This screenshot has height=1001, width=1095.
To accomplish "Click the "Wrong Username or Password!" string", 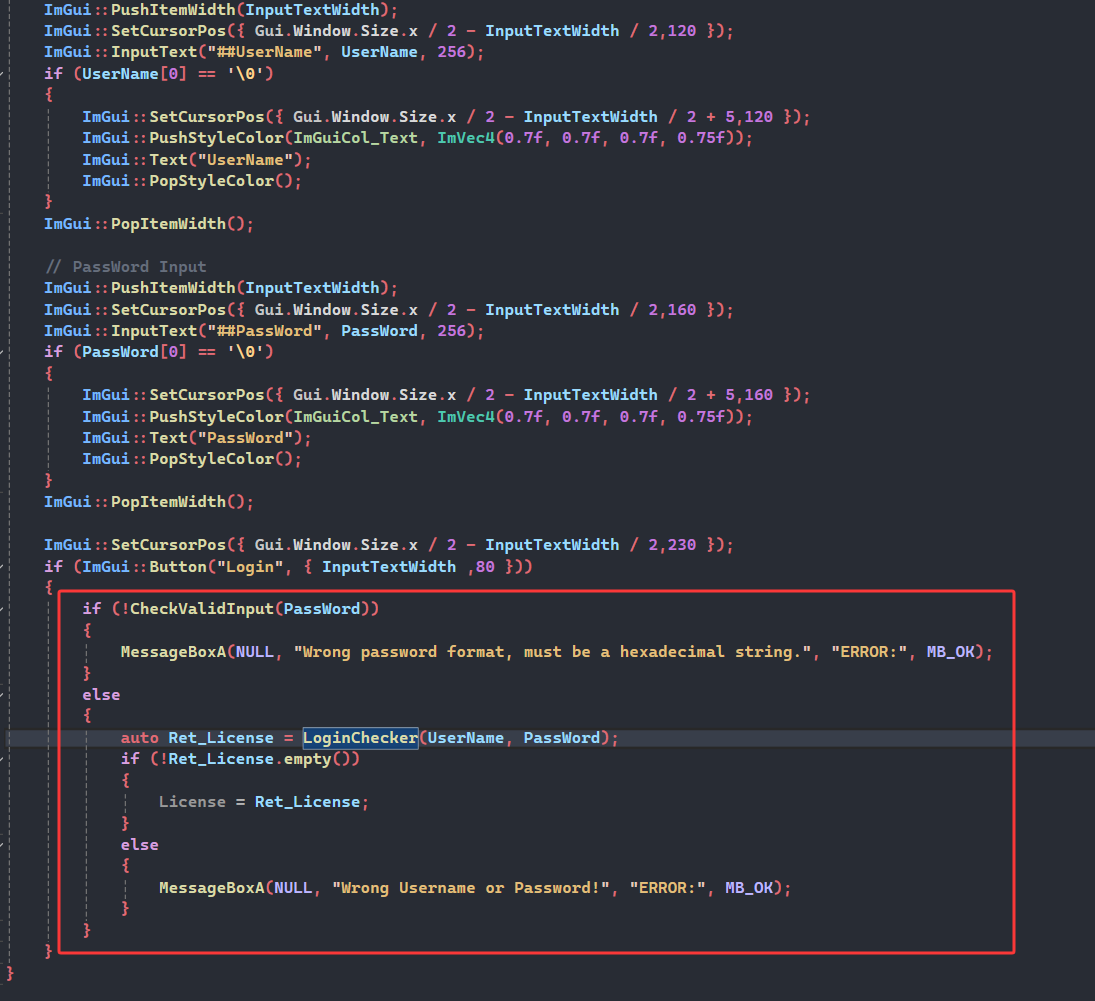I will [x=474, y=888].
